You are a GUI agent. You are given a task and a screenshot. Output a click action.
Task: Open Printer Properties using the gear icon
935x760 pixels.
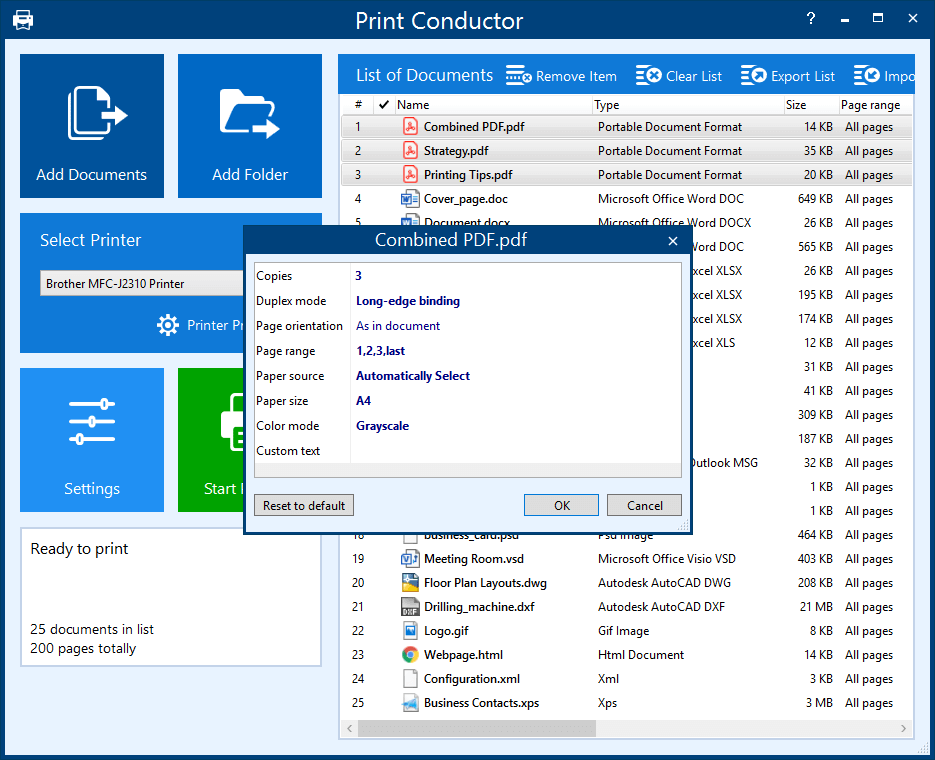click(x=167, y=324)
